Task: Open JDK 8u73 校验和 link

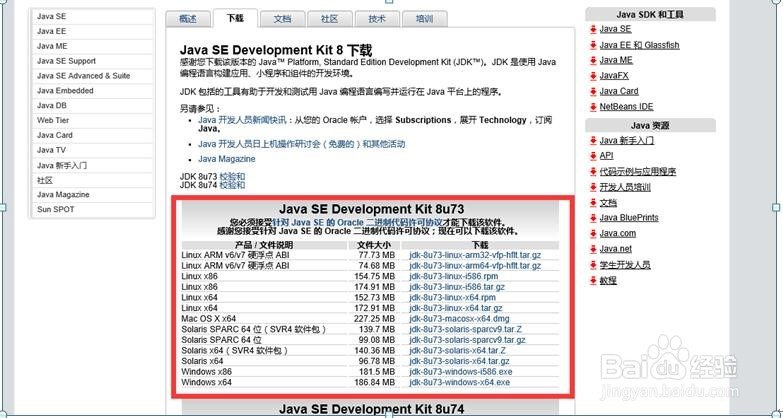Action: 232,177
